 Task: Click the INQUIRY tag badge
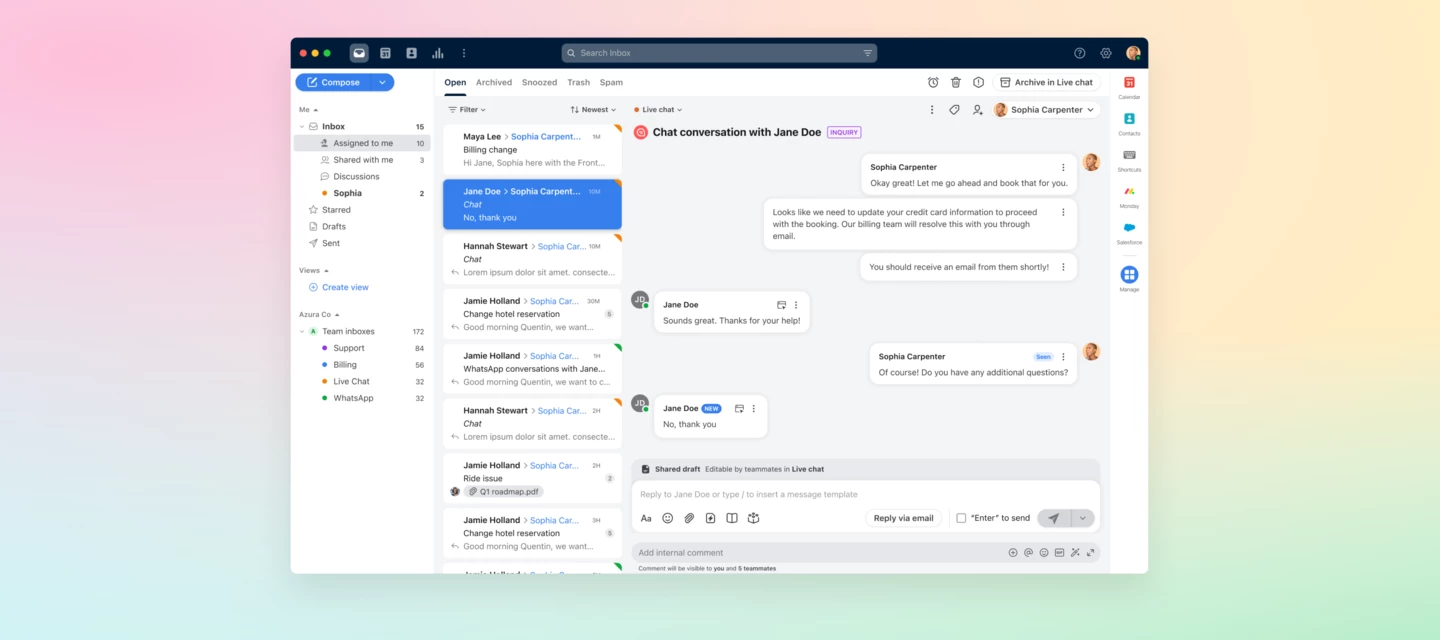click(x=844, y=132)
